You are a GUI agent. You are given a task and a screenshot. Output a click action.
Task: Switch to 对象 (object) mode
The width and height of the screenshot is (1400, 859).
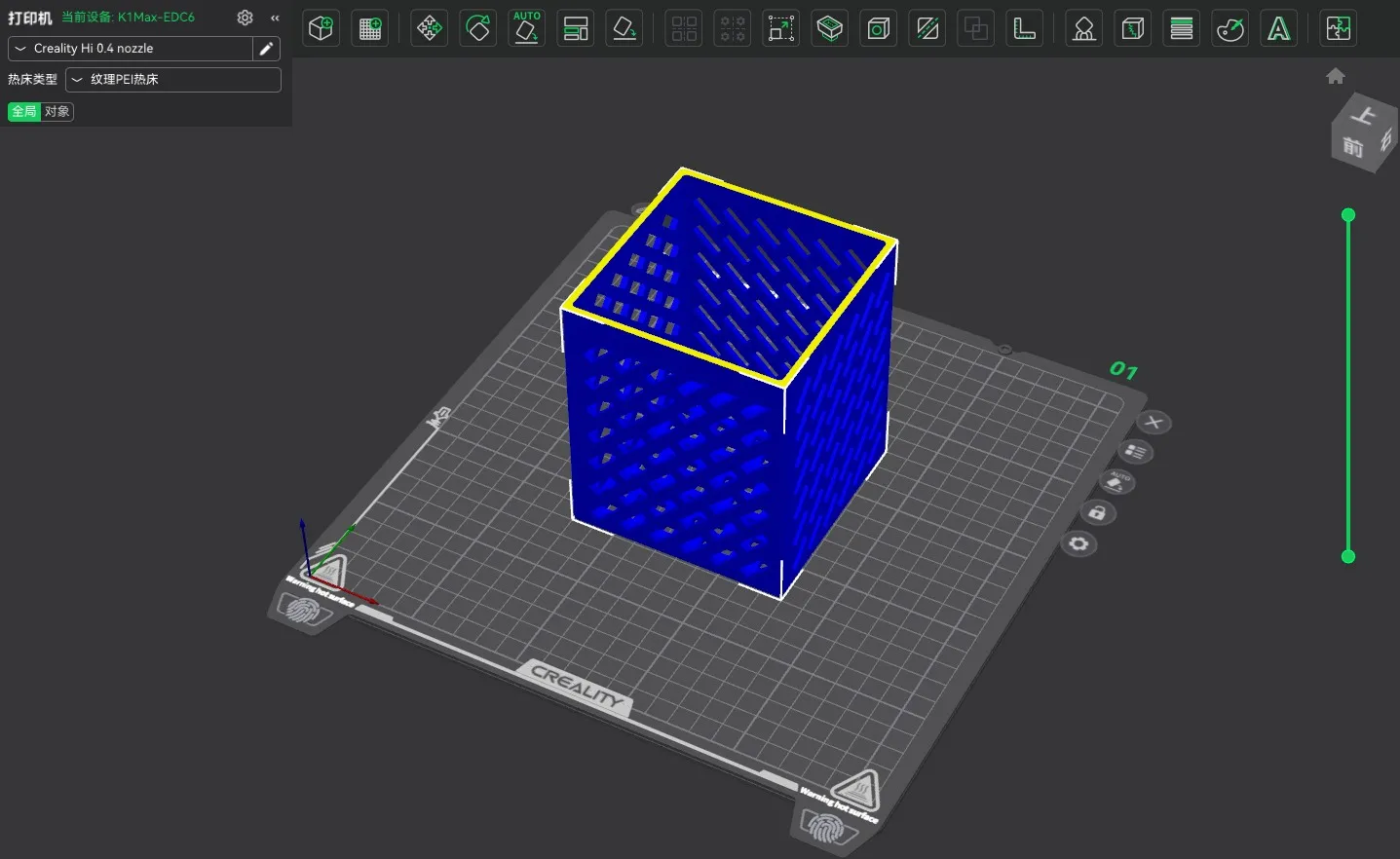[57, 111]
